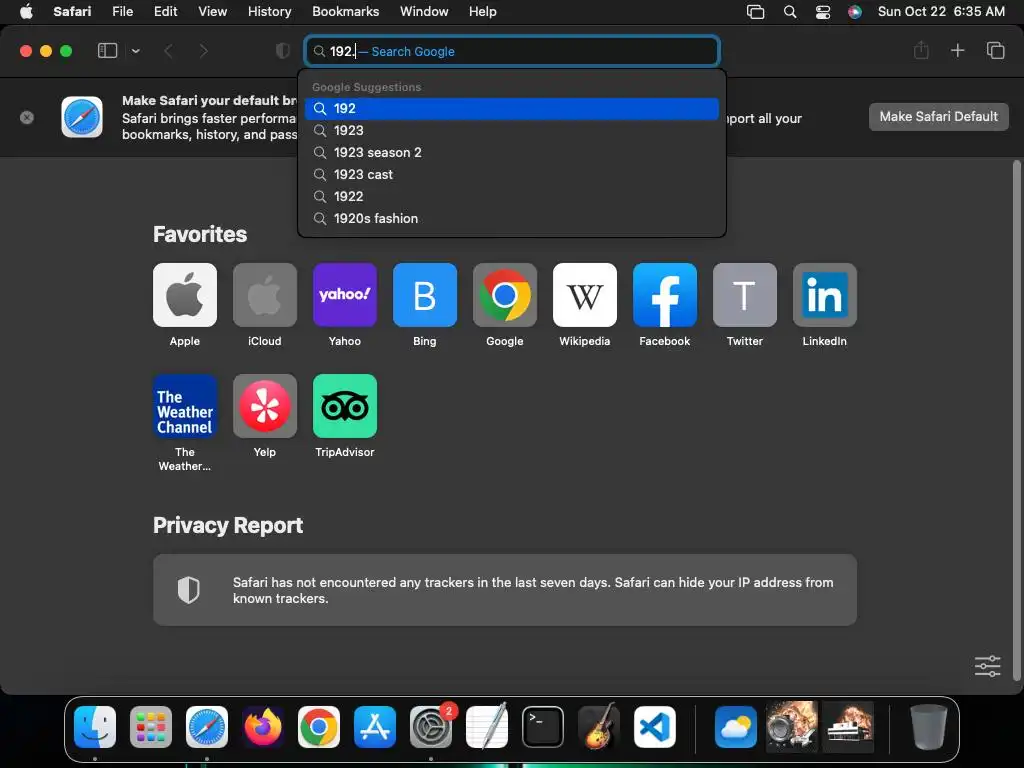
Task: Open the Weather app in Dock
Action: coord(735,727)
